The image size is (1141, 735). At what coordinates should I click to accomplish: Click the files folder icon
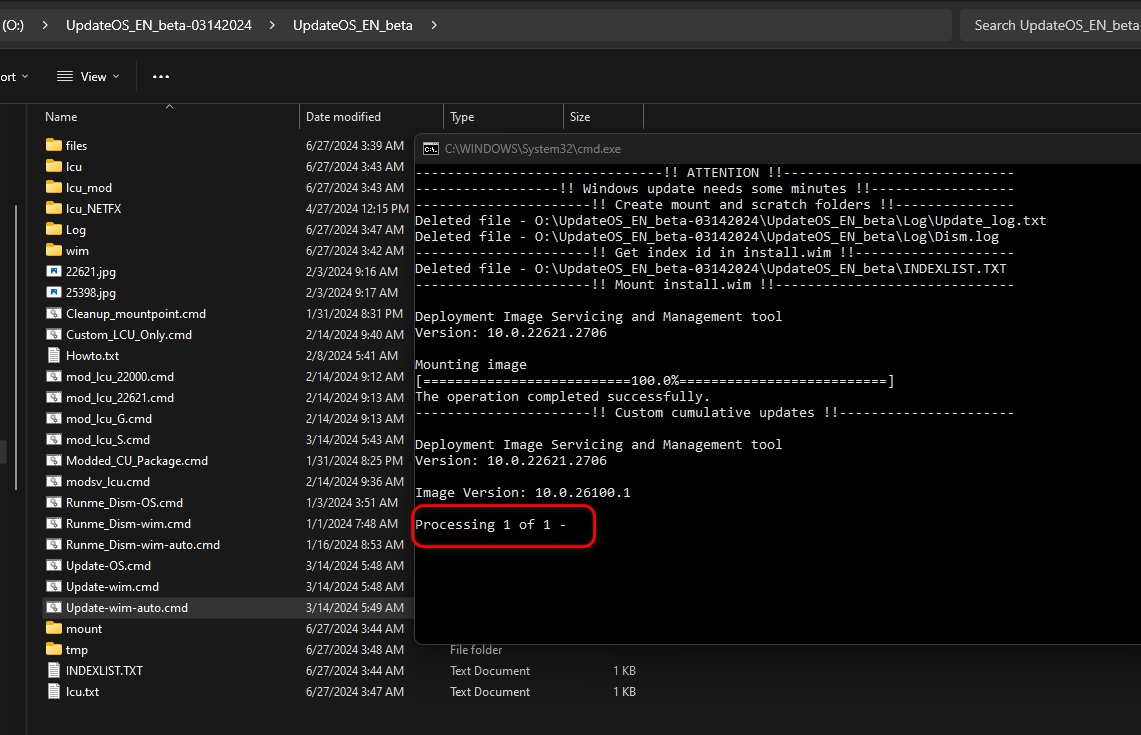tap(54, 145)
